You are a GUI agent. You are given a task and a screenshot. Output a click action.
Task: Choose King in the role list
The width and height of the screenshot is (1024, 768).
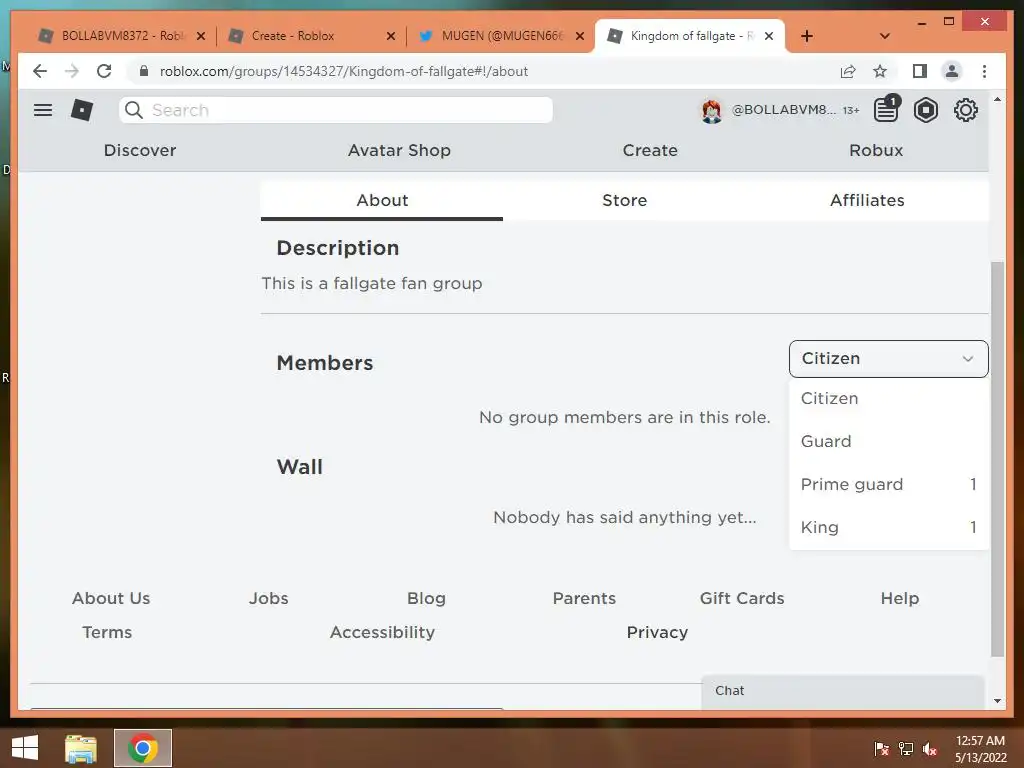click(x=888, y=527)
